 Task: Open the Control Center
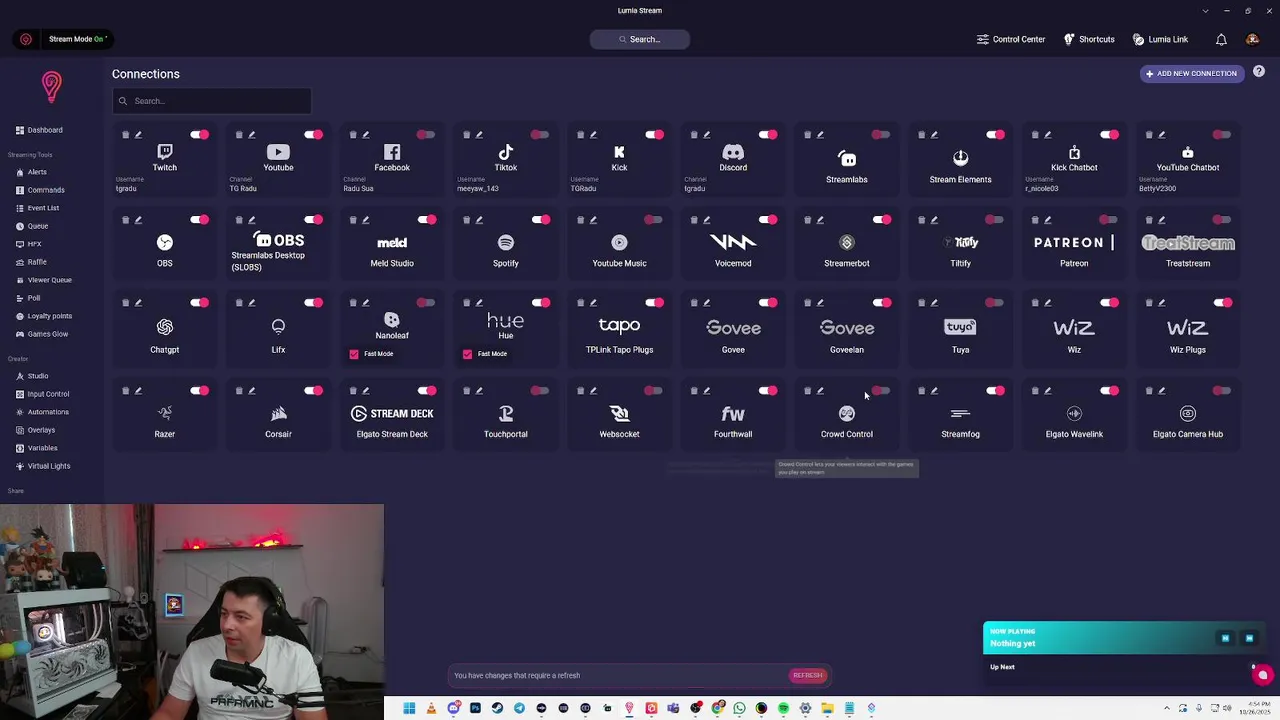(x=1011, y=39)
